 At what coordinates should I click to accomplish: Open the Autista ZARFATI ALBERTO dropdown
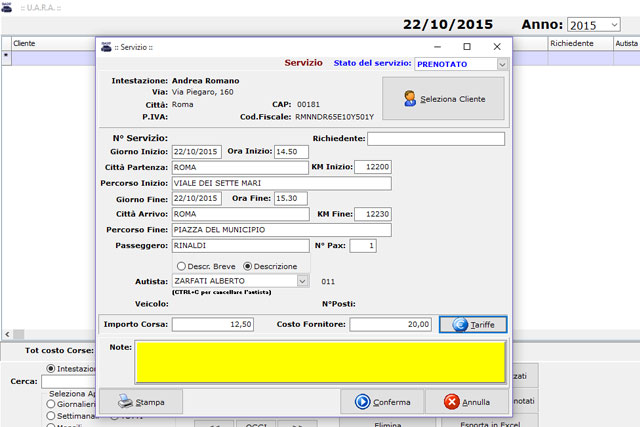coord(302,281)
